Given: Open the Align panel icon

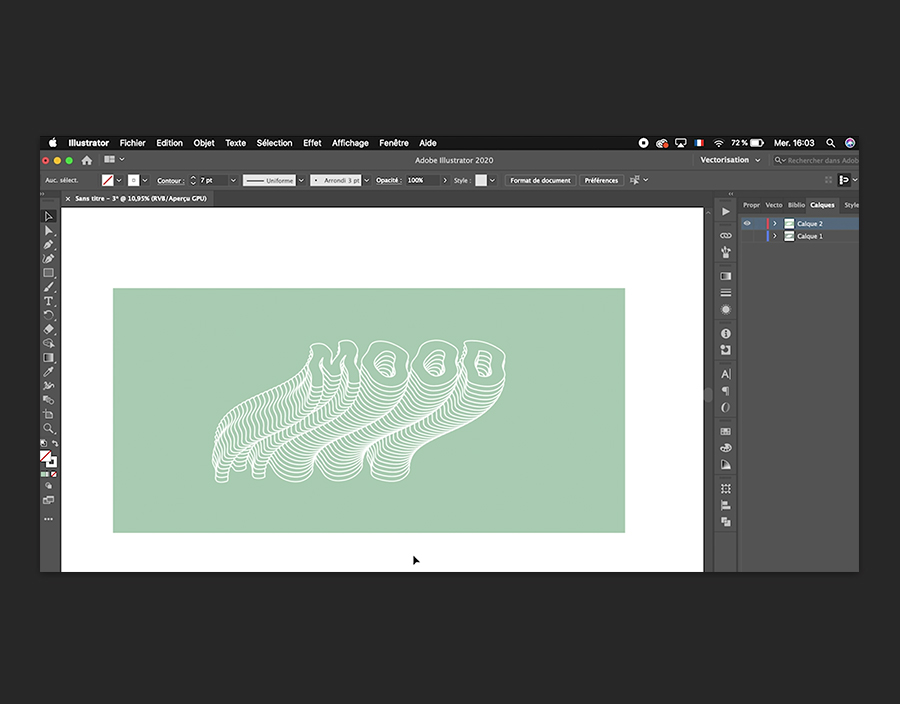Looking at the screenshot, I should pos(726,505).
